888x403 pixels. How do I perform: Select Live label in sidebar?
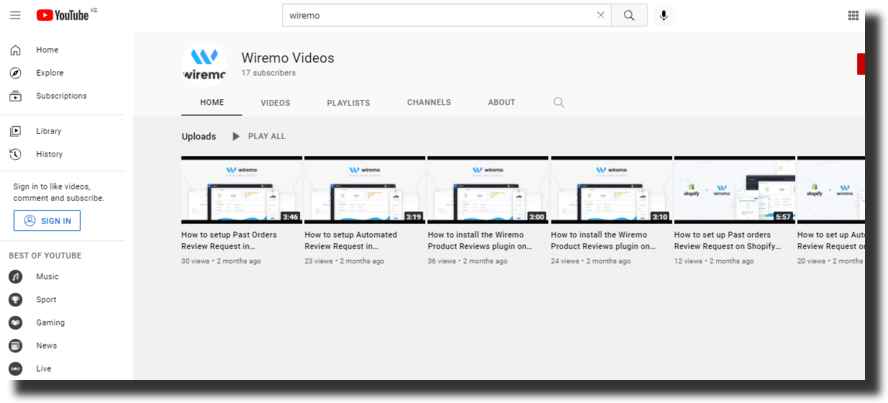pyautogui.click(x=44, y=369)
